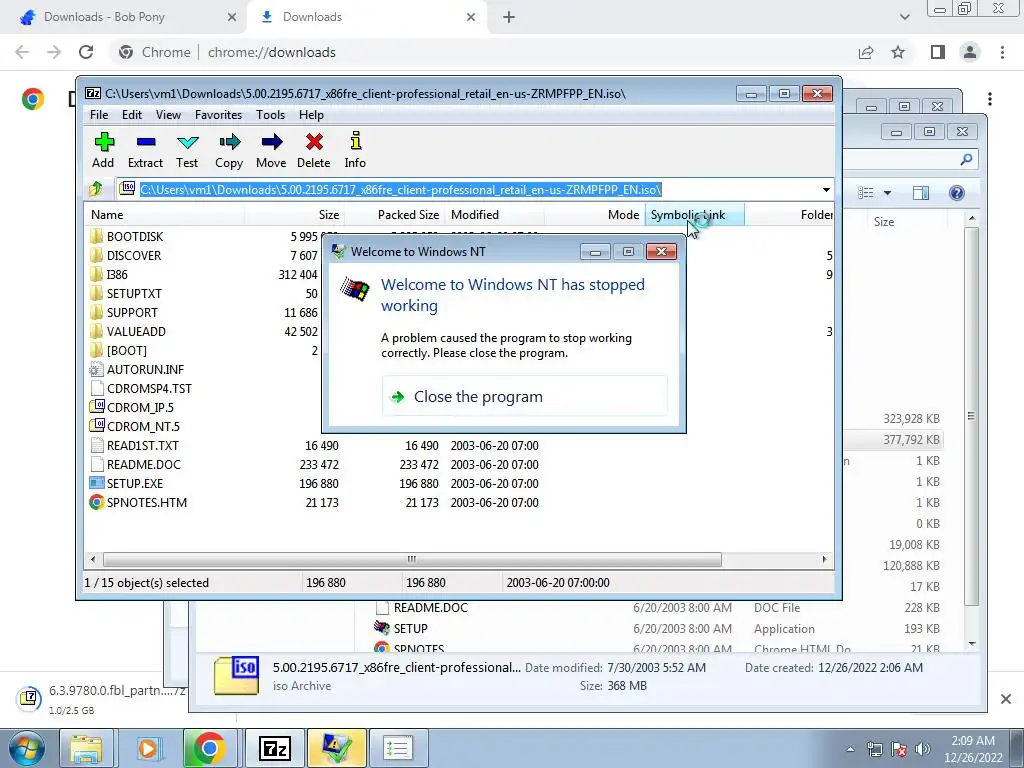The width and height of the screenshot is (1024, 768).
Task: Open the Edit menu
Action: (132, 115)
